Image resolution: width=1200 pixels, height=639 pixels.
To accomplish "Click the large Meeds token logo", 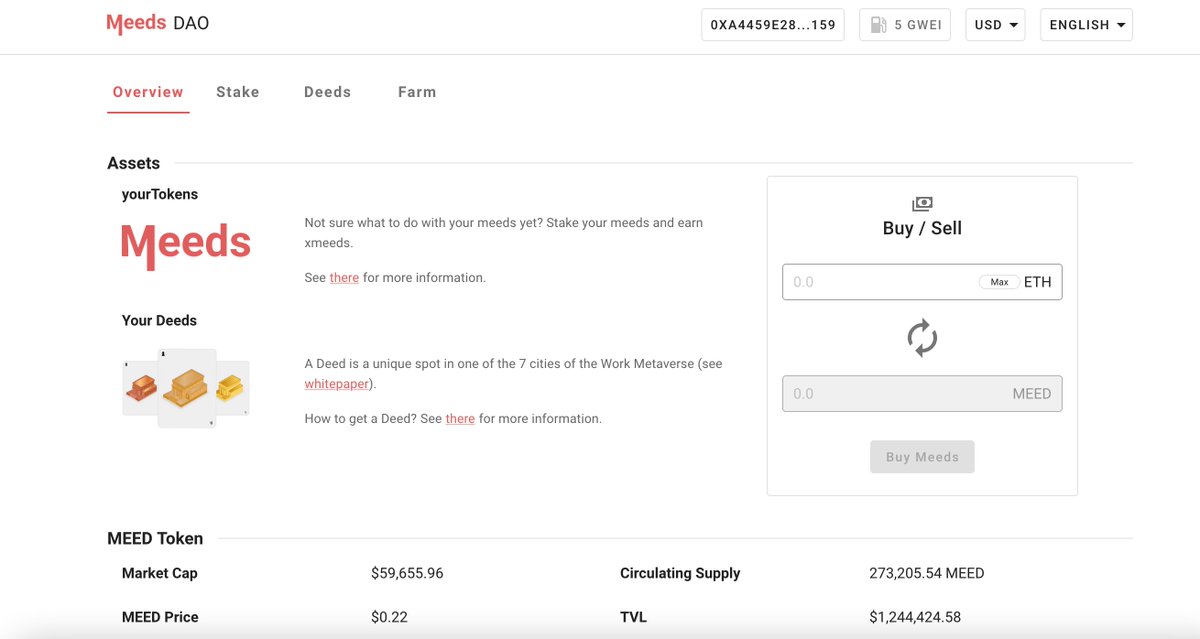I will (186, 247).
